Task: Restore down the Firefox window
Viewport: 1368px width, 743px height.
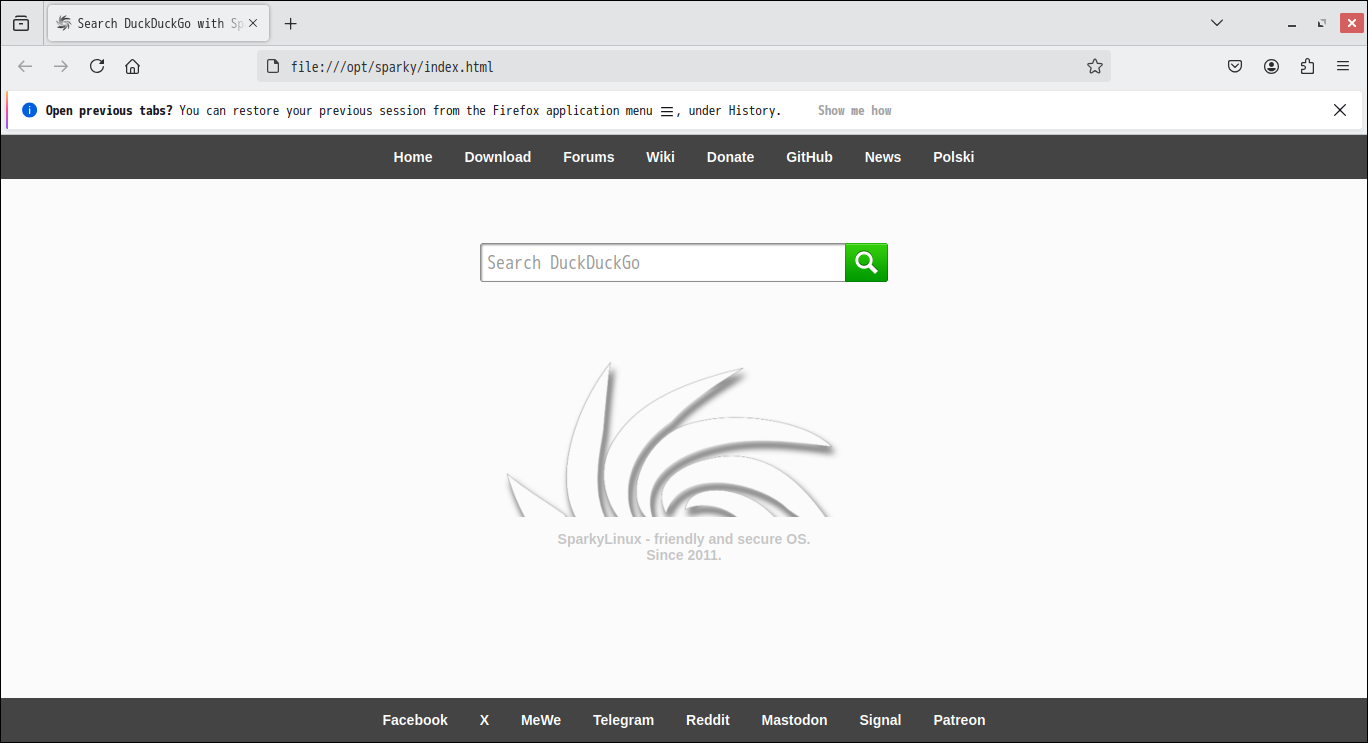Action: click(1322, 23)
